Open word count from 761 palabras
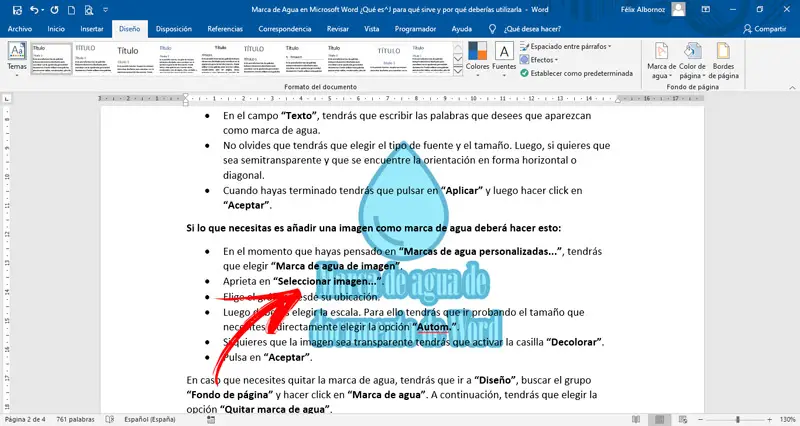 (x=75, y=419)
